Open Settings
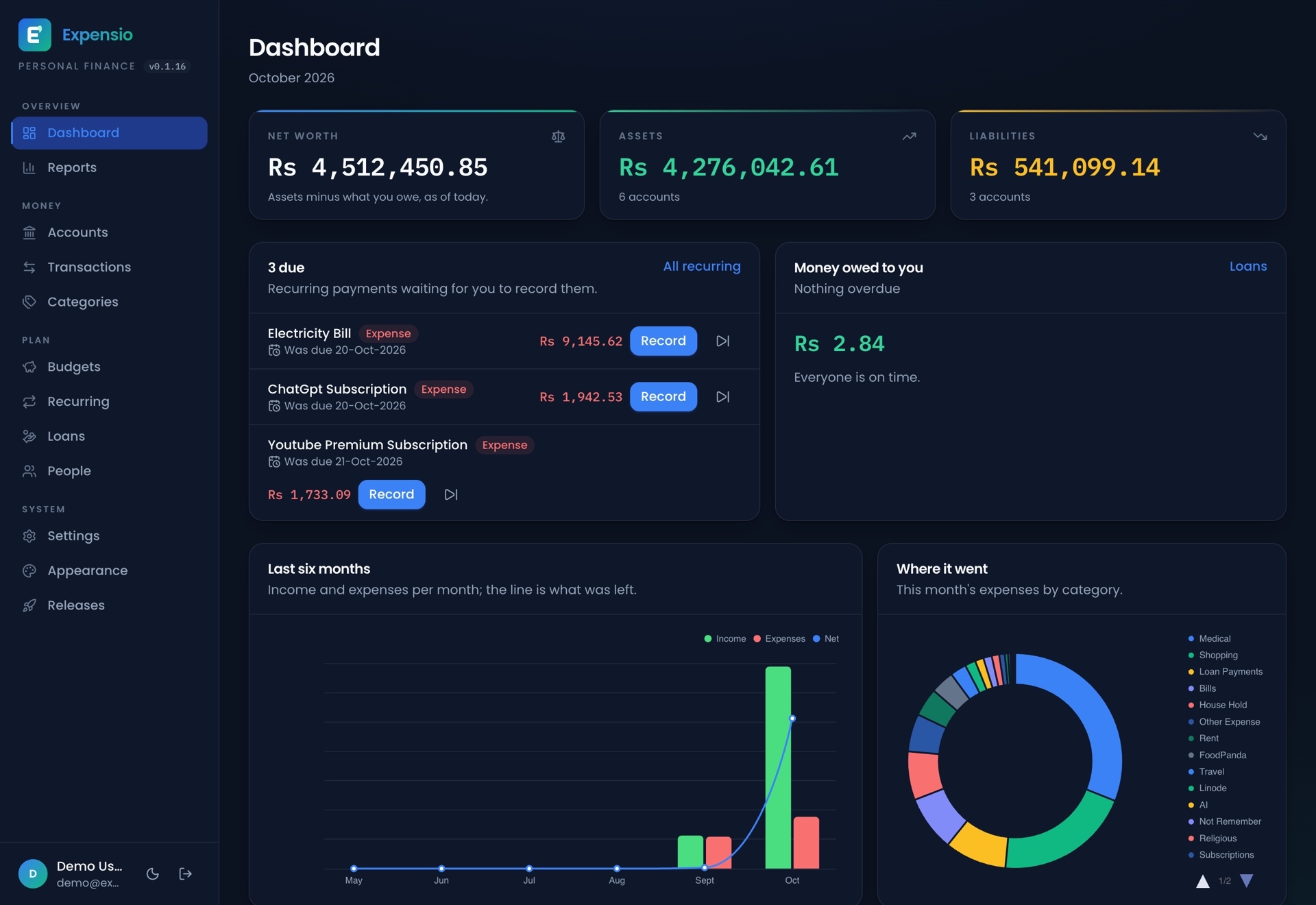This screenshot has height=905, width=1316. coord(110,535)
